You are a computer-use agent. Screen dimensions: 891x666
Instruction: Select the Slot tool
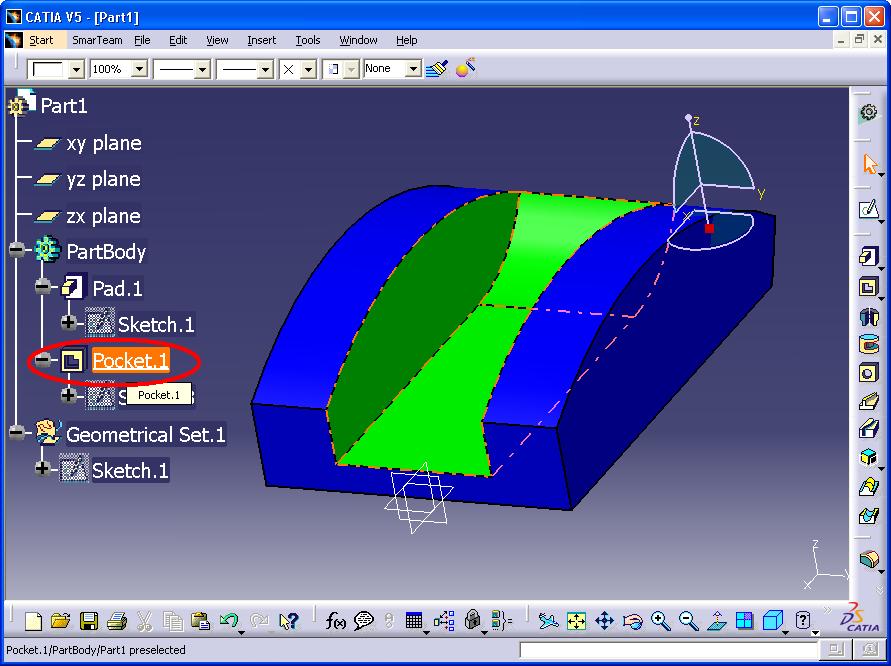tap(868, 429)
